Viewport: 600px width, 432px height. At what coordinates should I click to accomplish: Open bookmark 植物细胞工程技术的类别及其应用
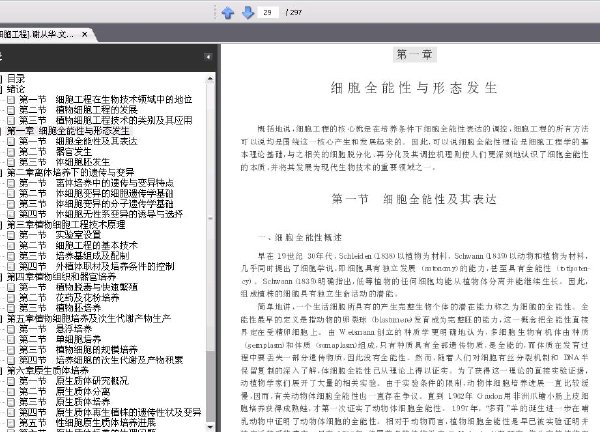pyautogui.click(x=106, y=120)
